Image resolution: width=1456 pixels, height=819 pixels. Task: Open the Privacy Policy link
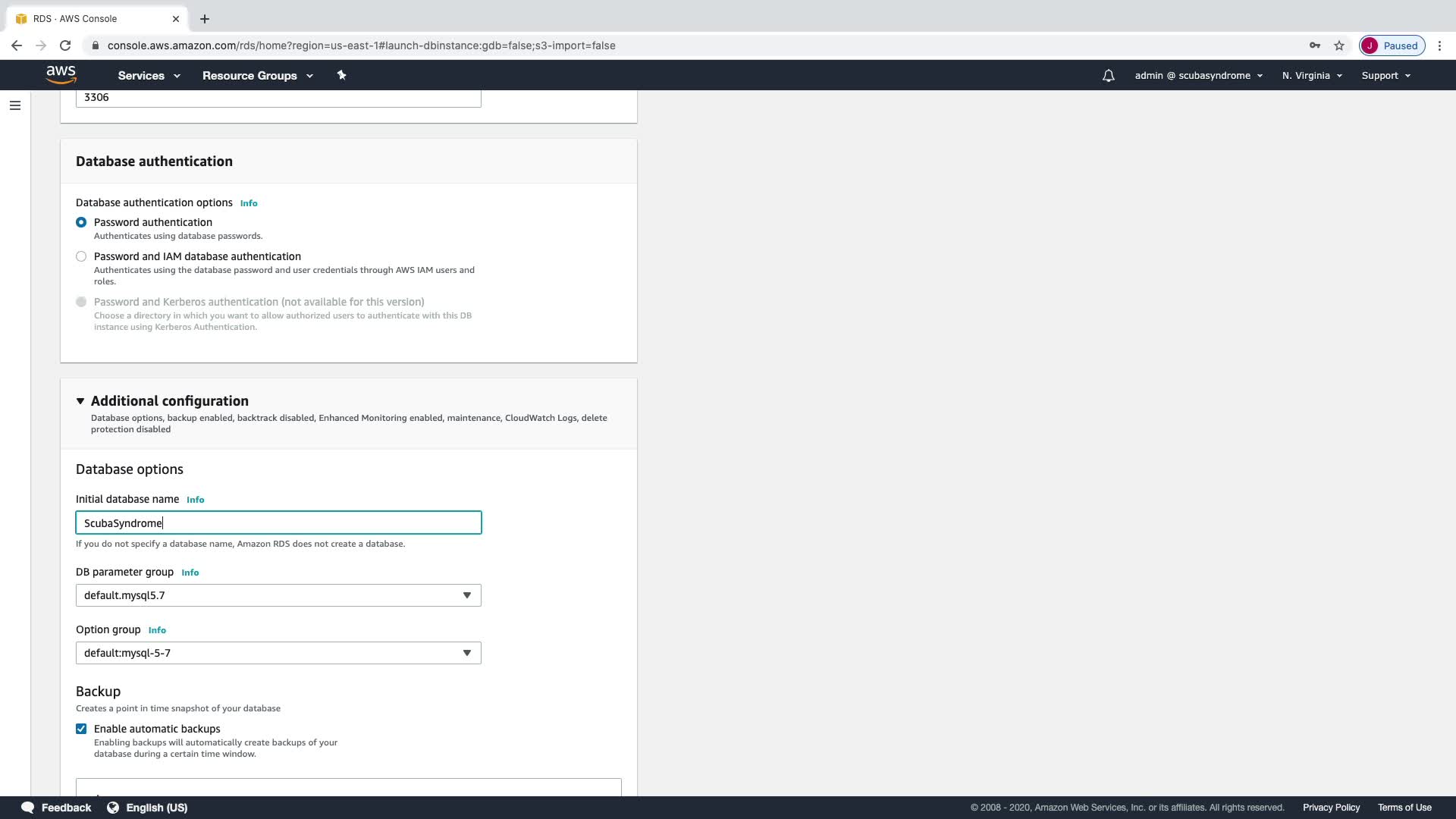(x=1331, y=808)
